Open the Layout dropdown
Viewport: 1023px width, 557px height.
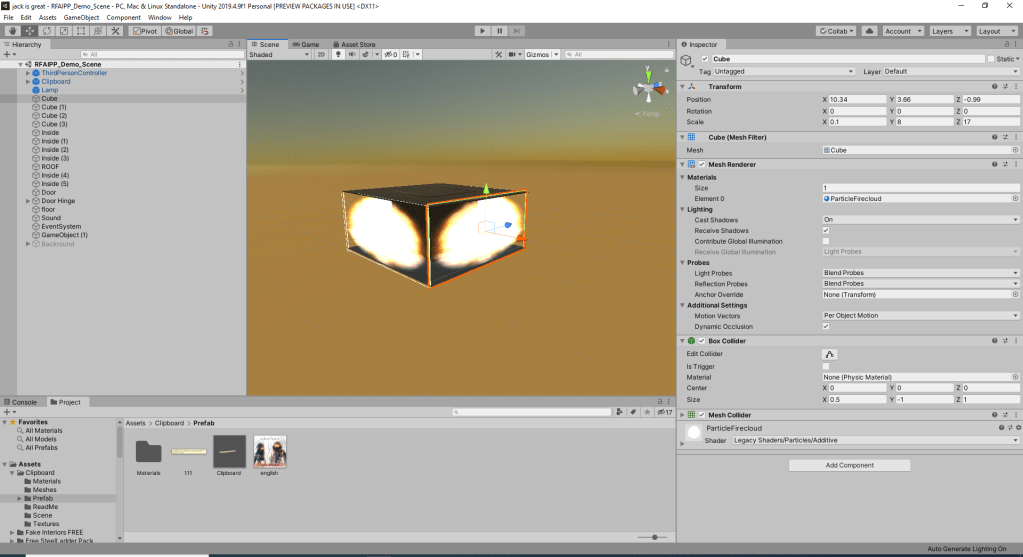996,31
